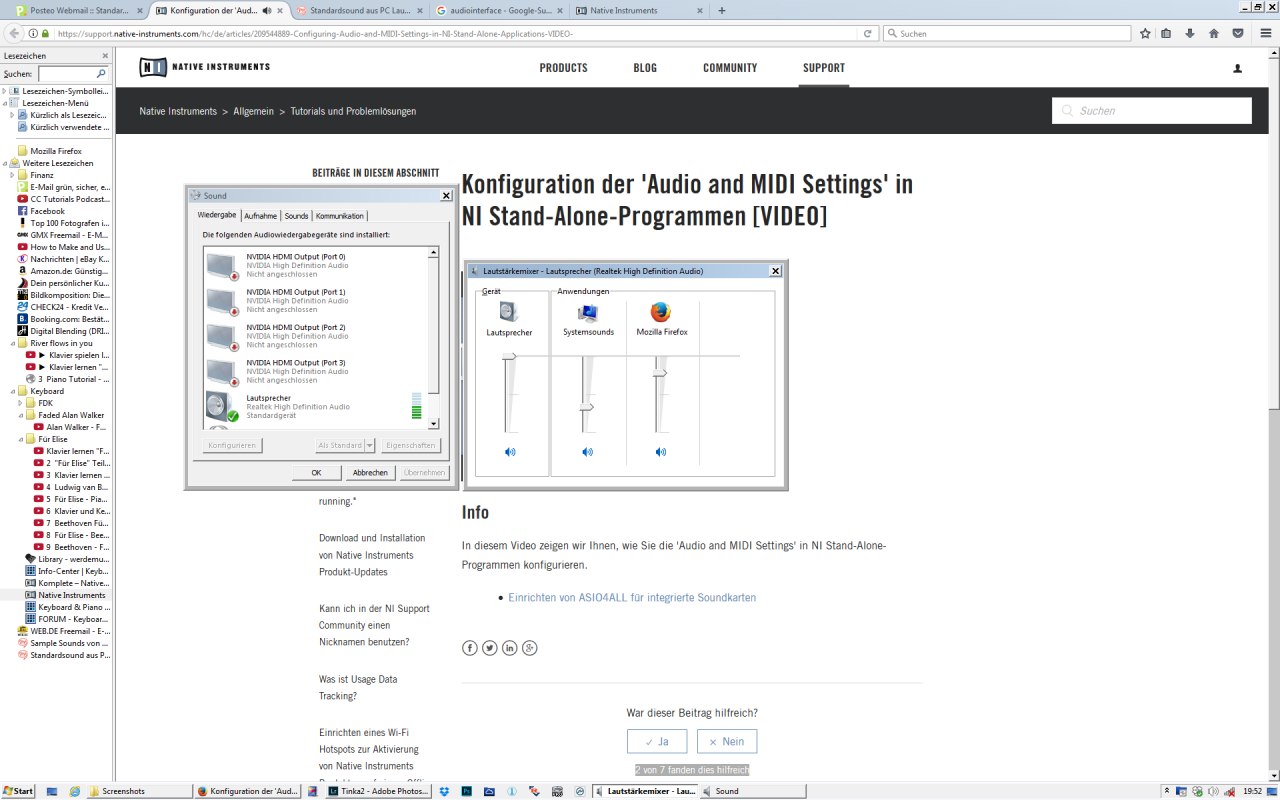1280x800 pixels.
Task: Open the Firefox hamburger menu
Action: [x=1264, y=33]
